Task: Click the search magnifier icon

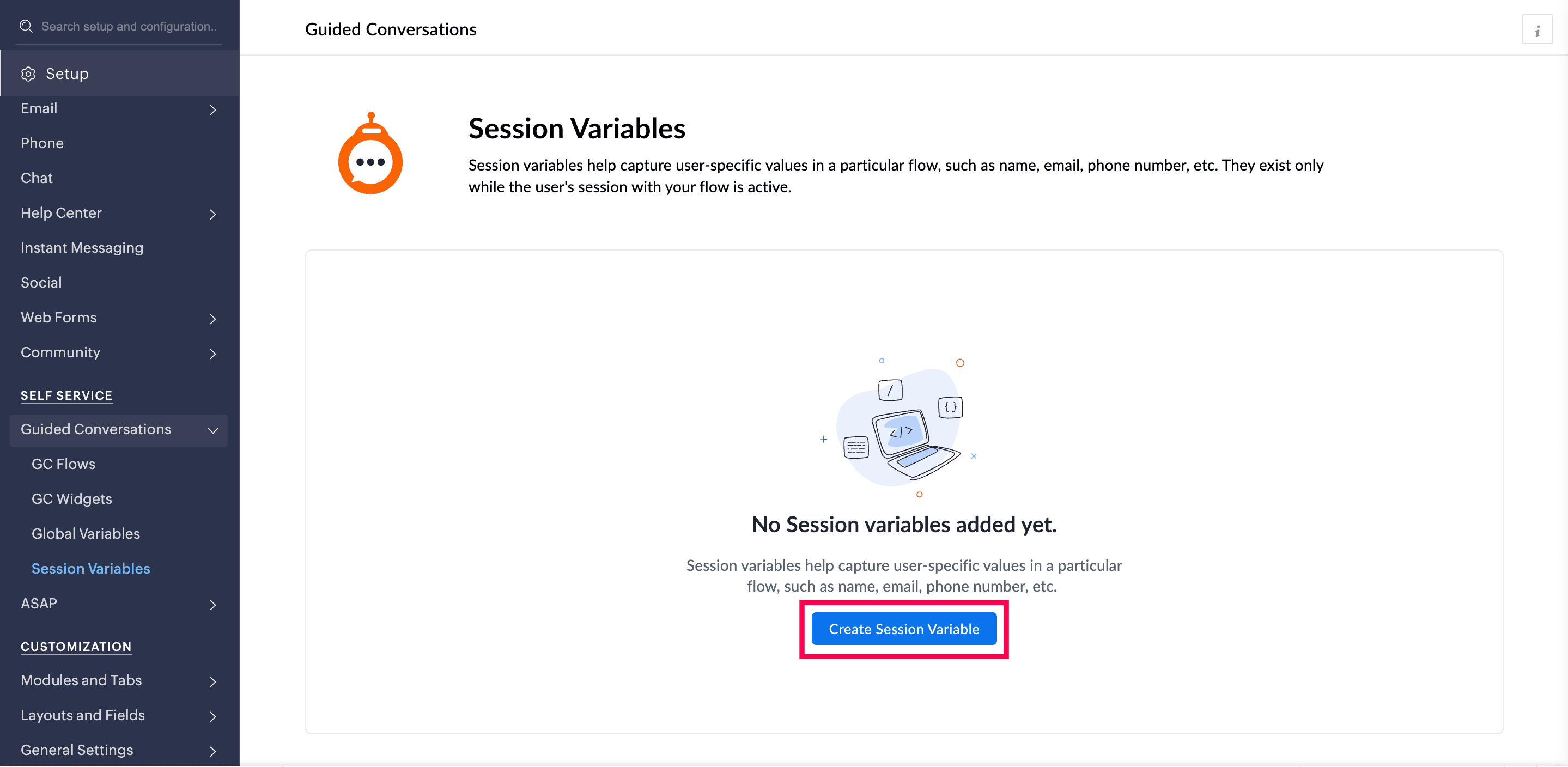Action: point(26,26)
